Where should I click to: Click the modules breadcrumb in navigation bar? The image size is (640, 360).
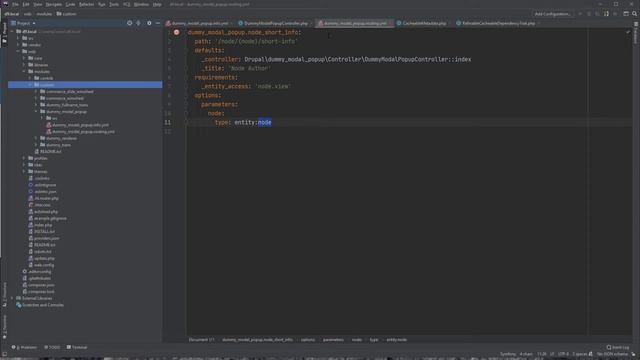click(x=44, y=13)
